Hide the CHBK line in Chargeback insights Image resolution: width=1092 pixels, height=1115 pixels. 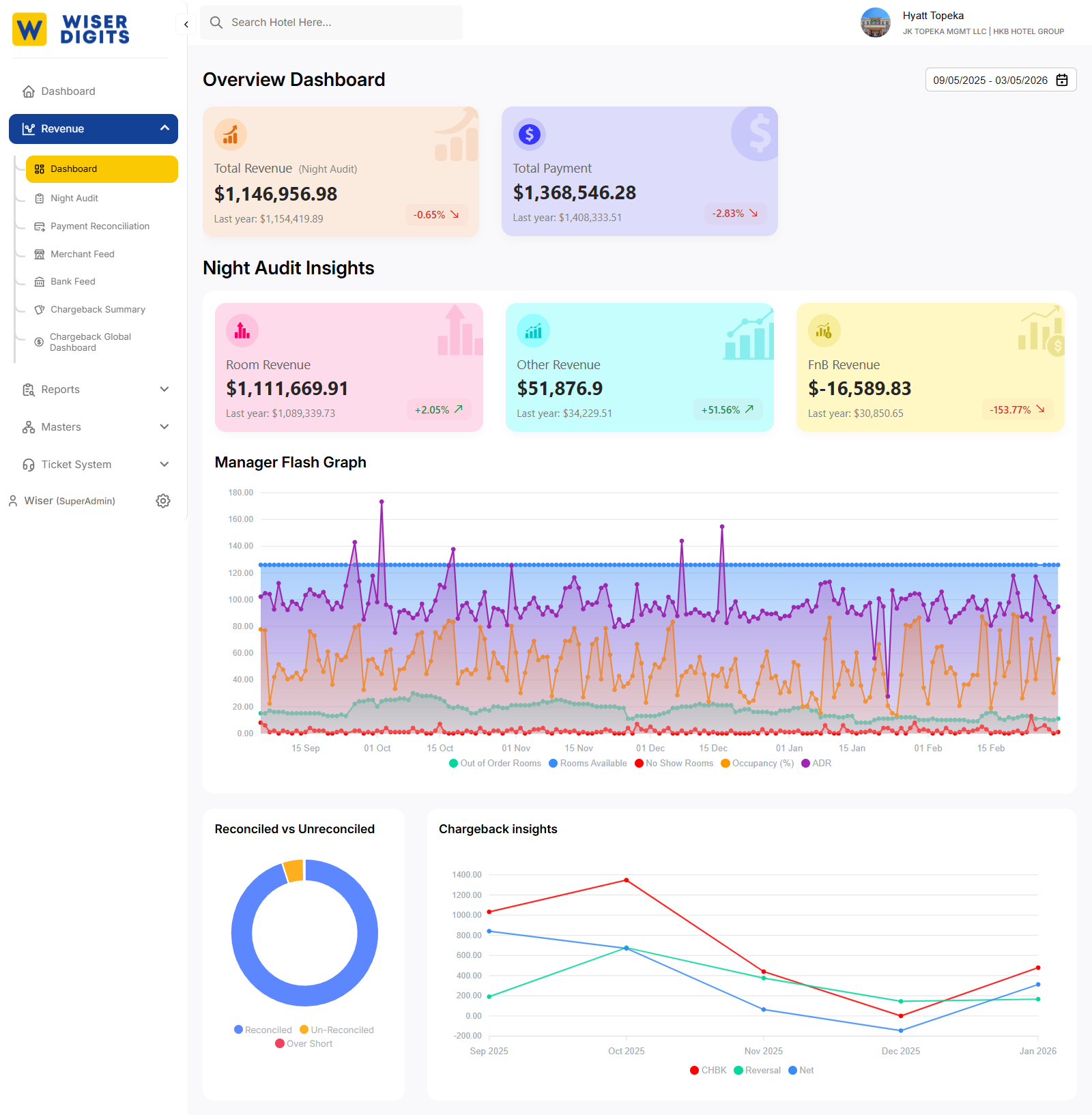point(708,1070)
